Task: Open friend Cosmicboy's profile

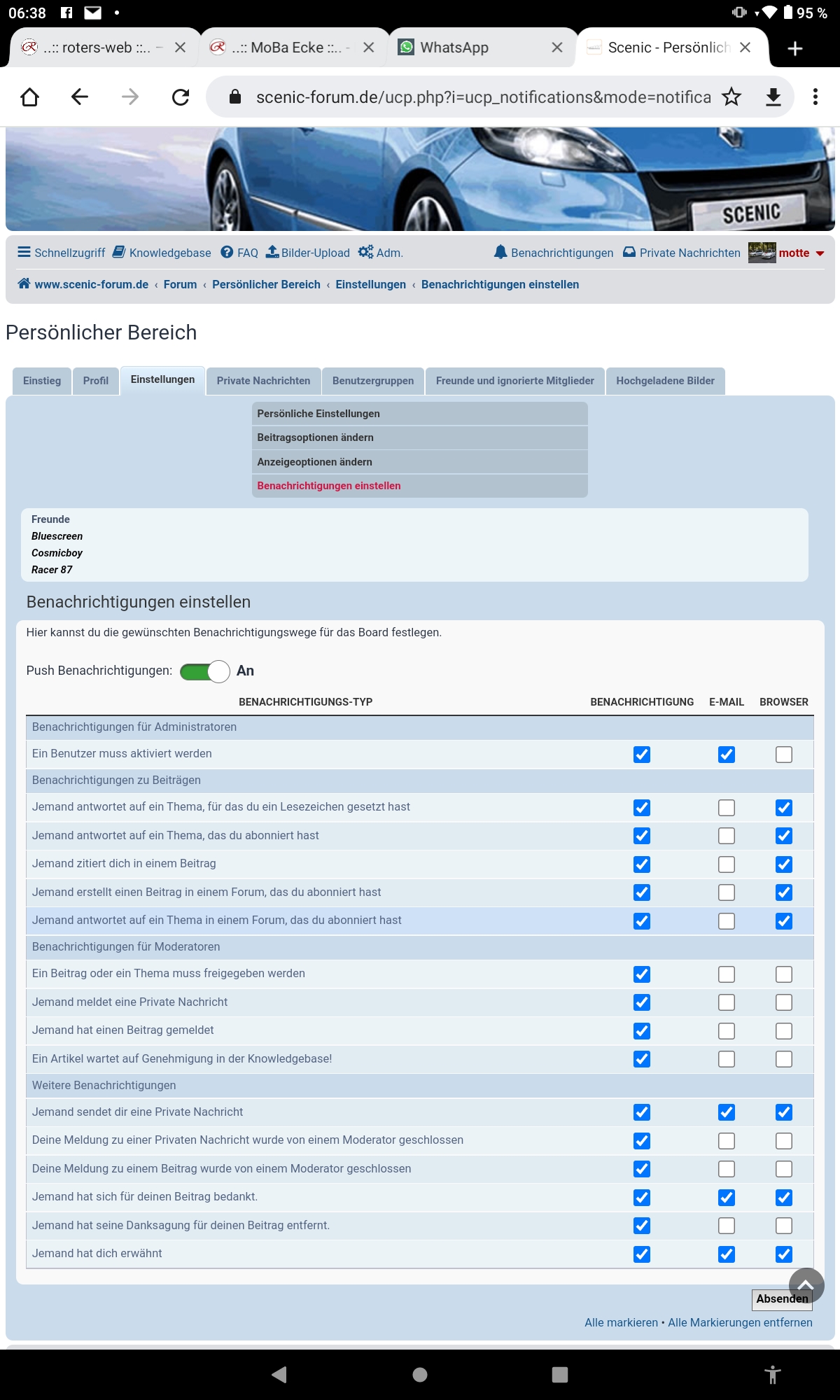Action: (x=57, y=553)
